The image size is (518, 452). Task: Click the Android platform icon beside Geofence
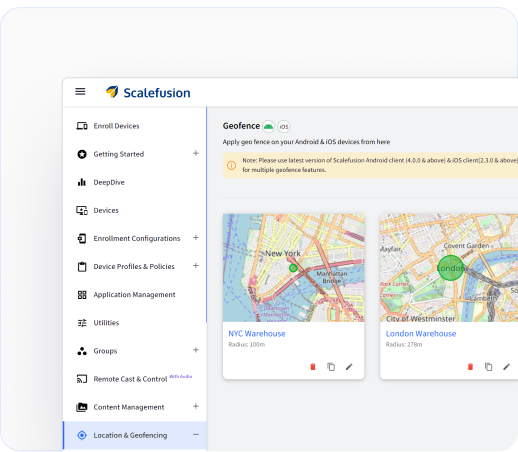[x=268, y=126]
